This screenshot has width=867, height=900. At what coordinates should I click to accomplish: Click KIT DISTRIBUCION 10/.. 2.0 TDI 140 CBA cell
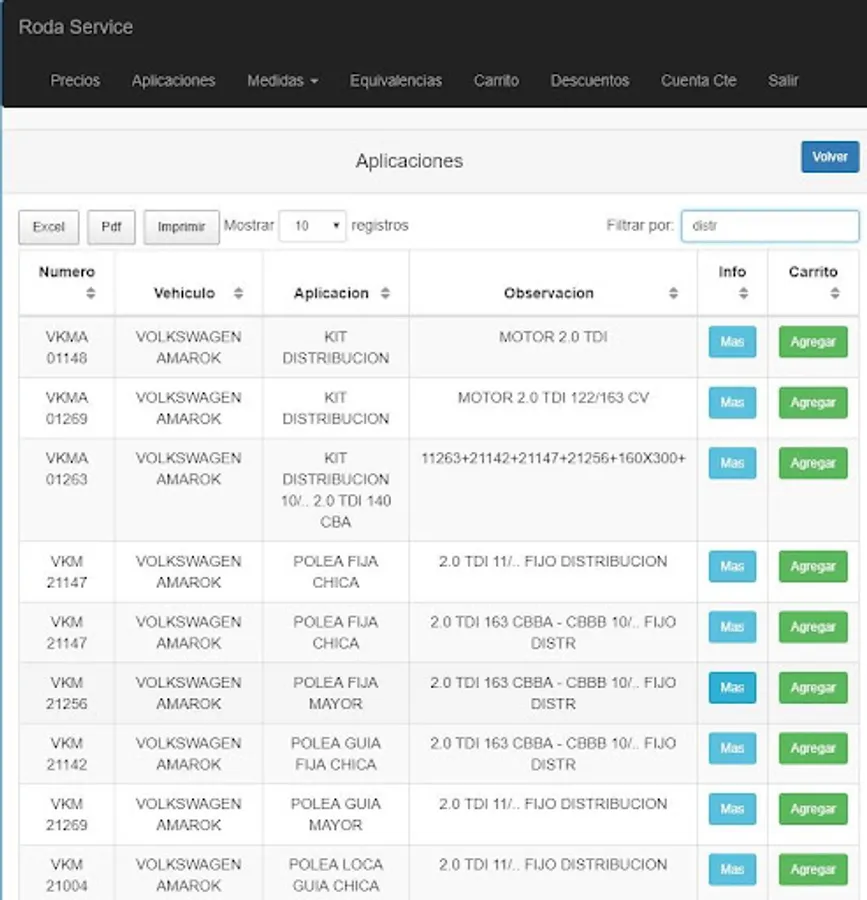[336, 490]
